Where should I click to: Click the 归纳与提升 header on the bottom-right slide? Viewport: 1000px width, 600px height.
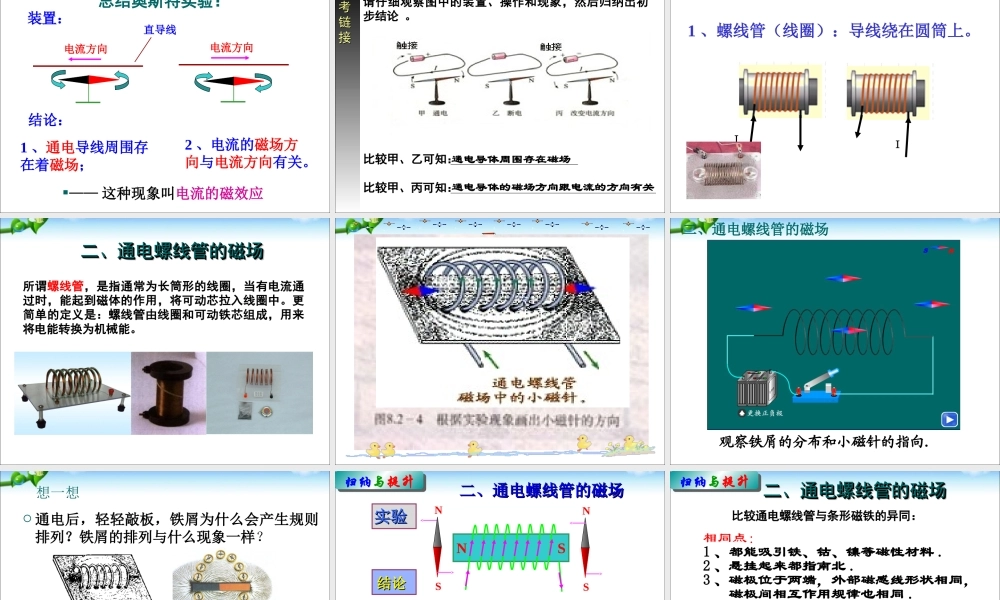tap(713, 481)
